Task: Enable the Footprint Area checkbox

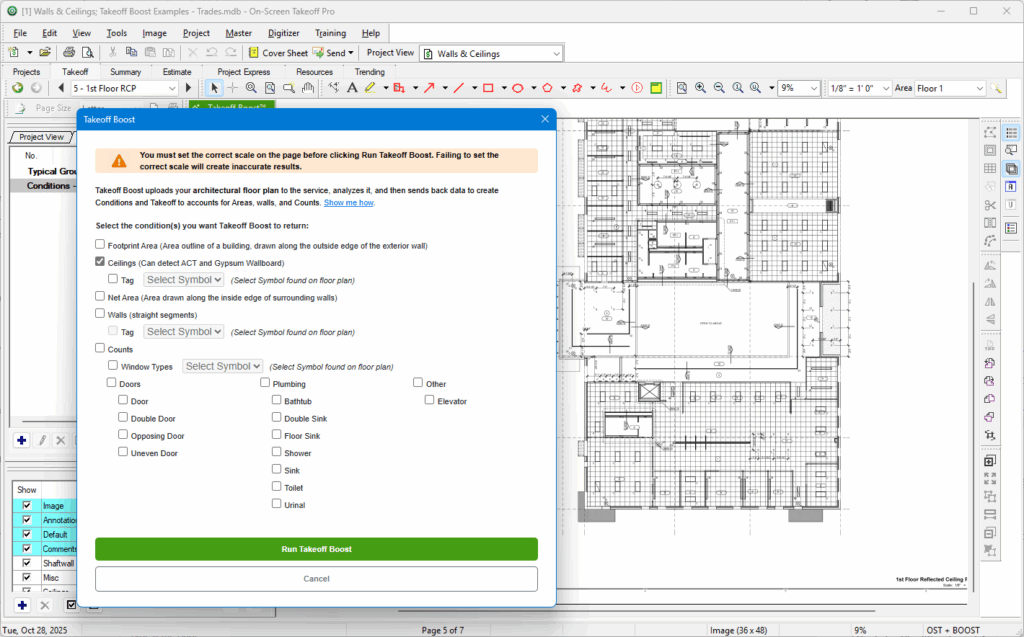Action: click(100, 244)
